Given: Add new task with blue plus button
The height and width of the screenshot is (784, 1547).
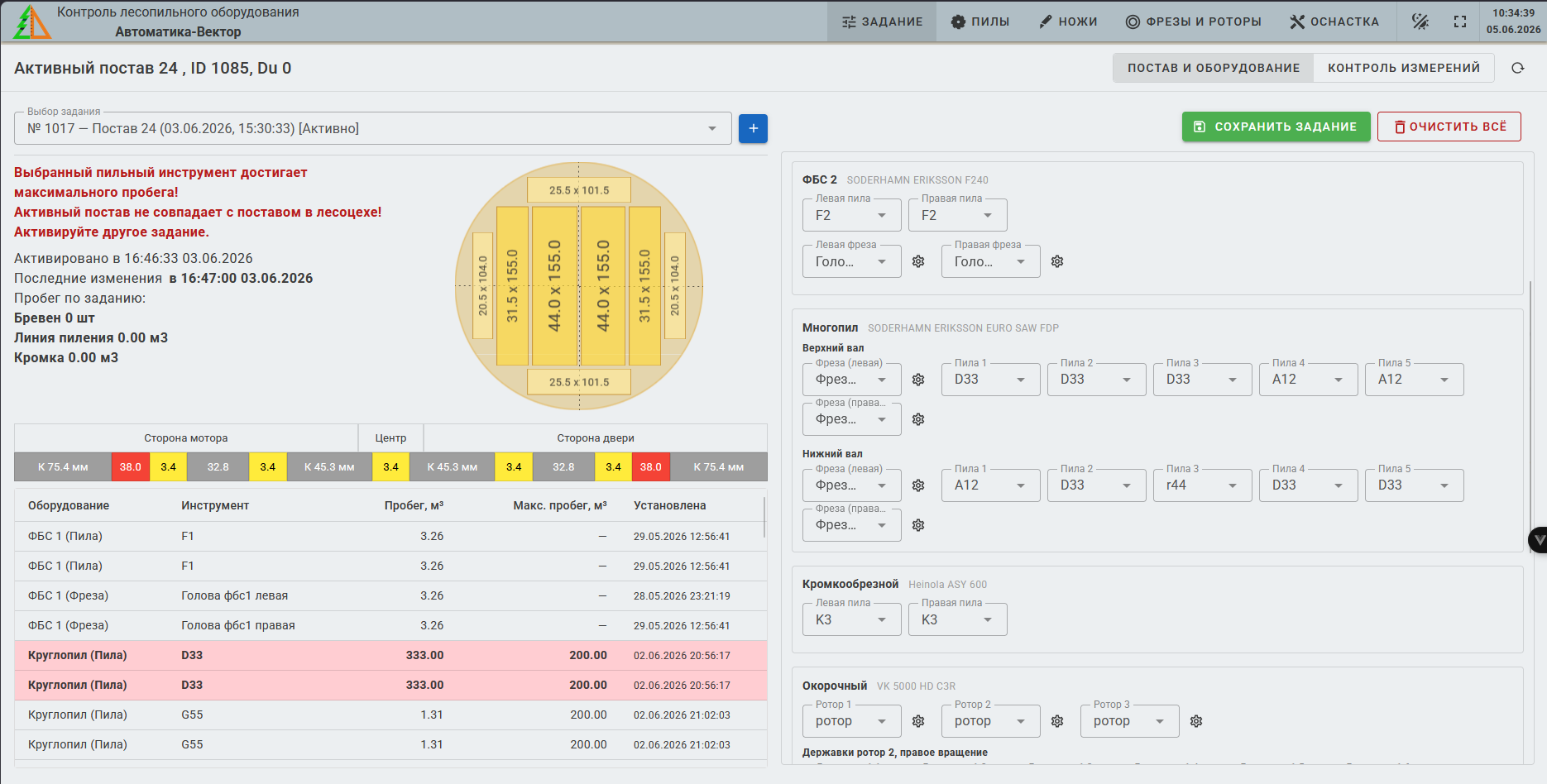Looking at the screenshot, I should tap(753, 128).
